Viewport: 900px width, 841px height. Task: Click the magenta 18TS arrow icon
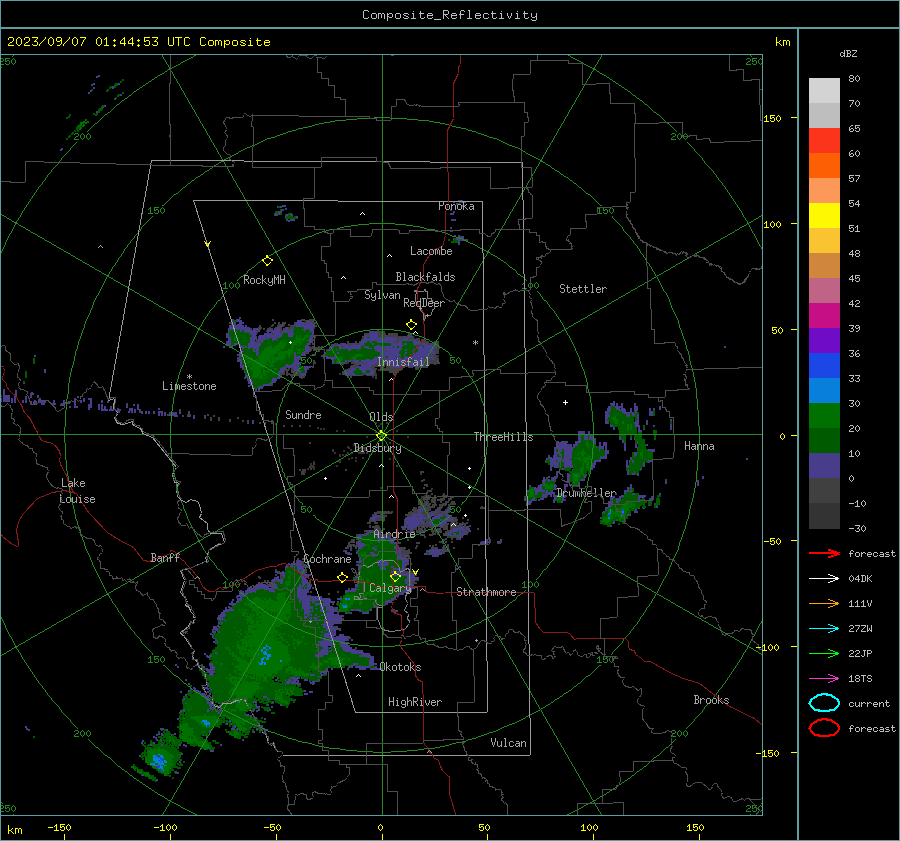pyautogui.click(x=824, y=679)
